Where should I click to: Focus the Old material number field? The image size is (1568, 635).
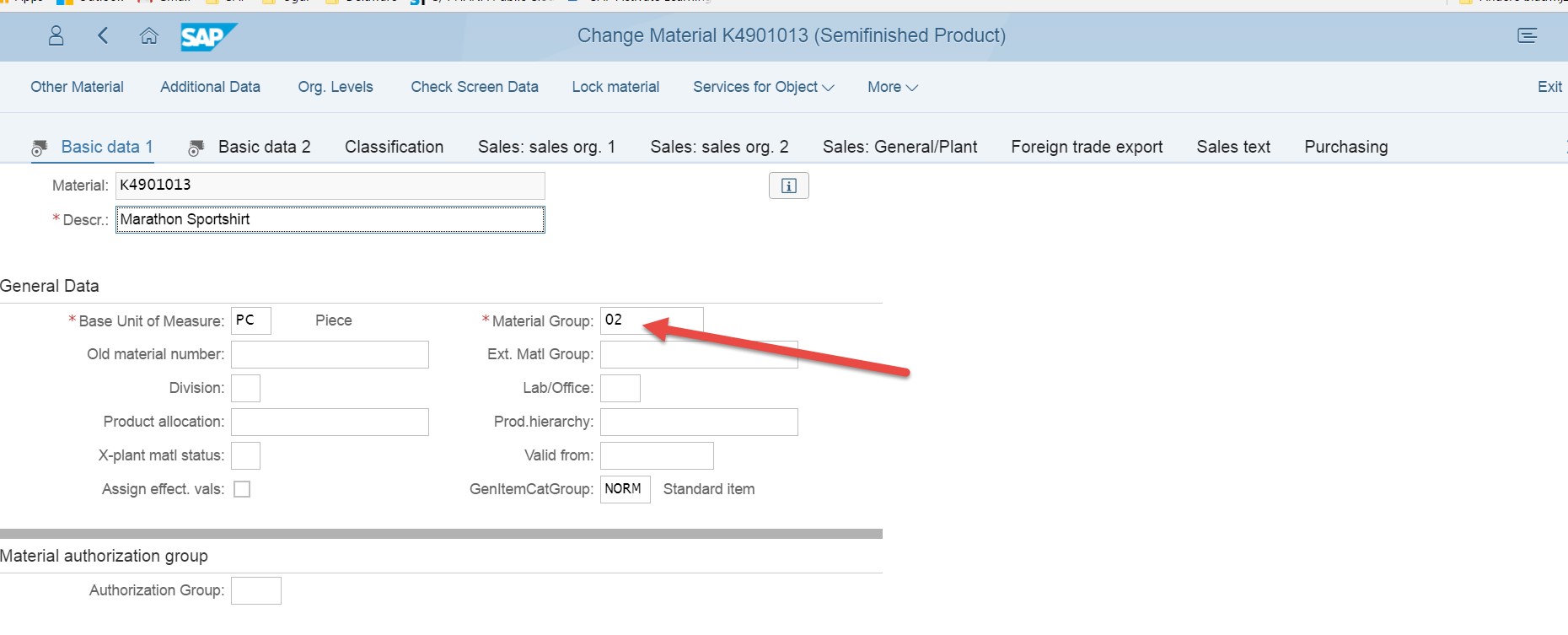click(x=330, y=354)
